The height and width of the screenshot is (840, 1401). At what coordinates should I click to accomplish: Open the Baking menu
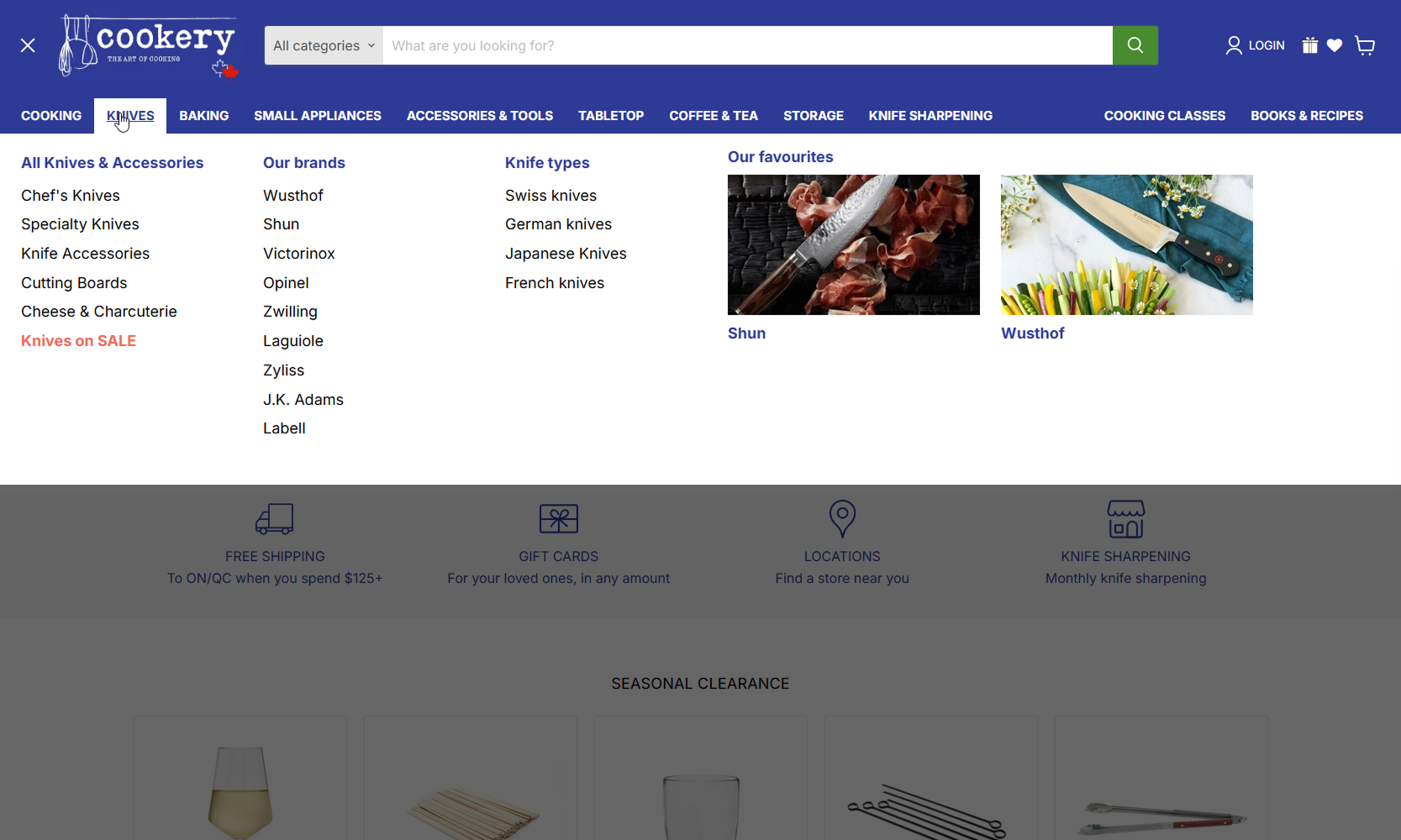[x=204, y=116]
